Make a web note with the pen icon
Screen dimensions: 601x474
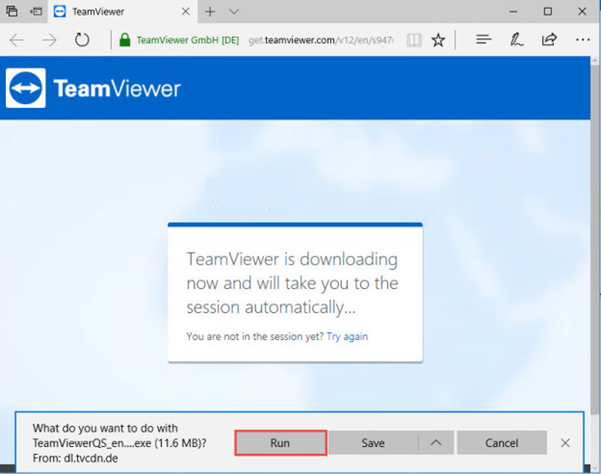[516, 39]
